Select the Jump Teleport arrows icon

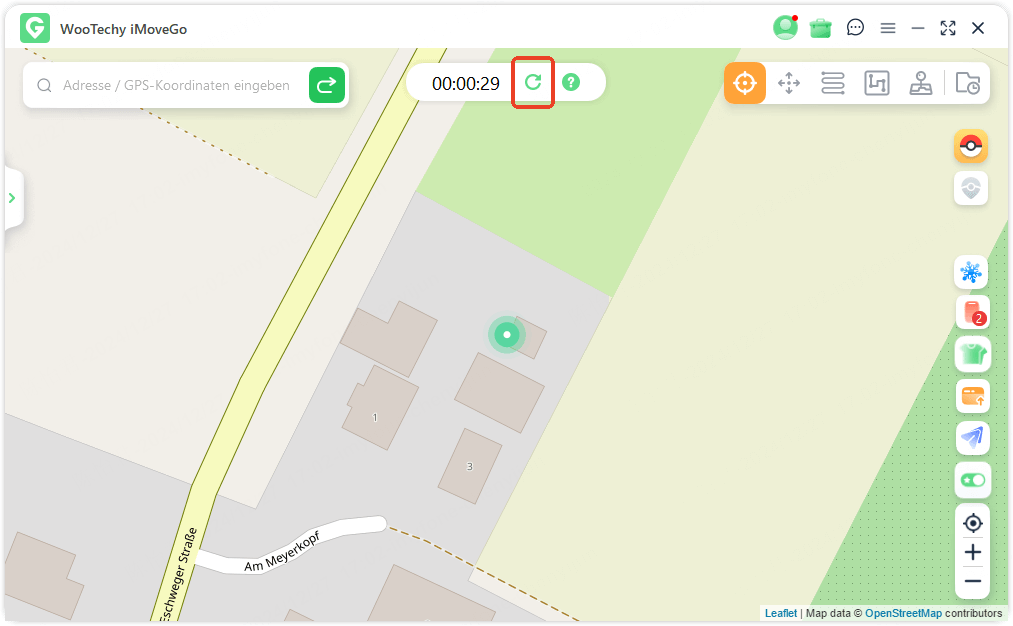tap(789, 83)
